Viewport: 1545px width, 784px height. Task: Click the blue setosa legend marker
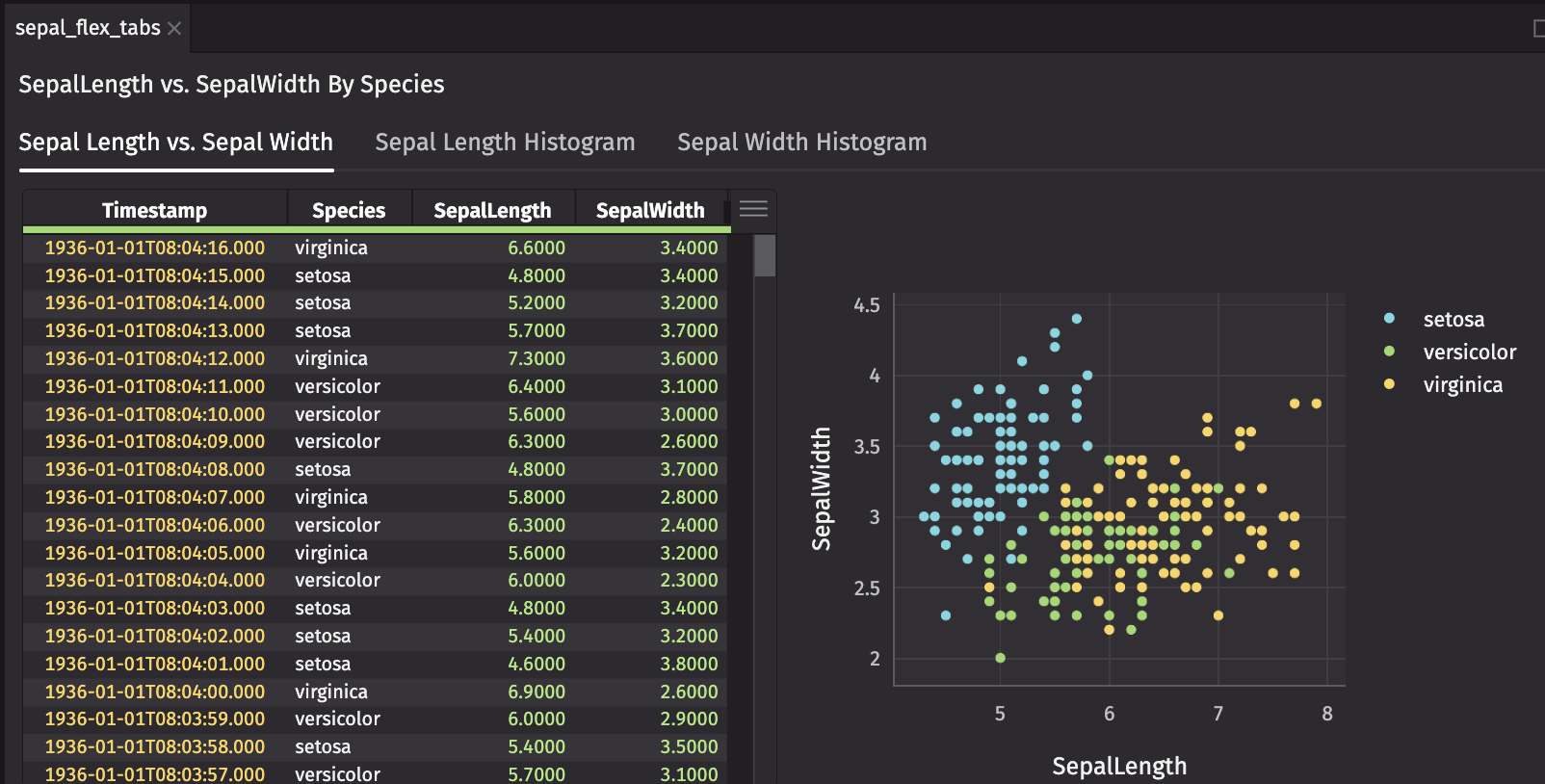pyautogui.click(x=1389, y=319)
